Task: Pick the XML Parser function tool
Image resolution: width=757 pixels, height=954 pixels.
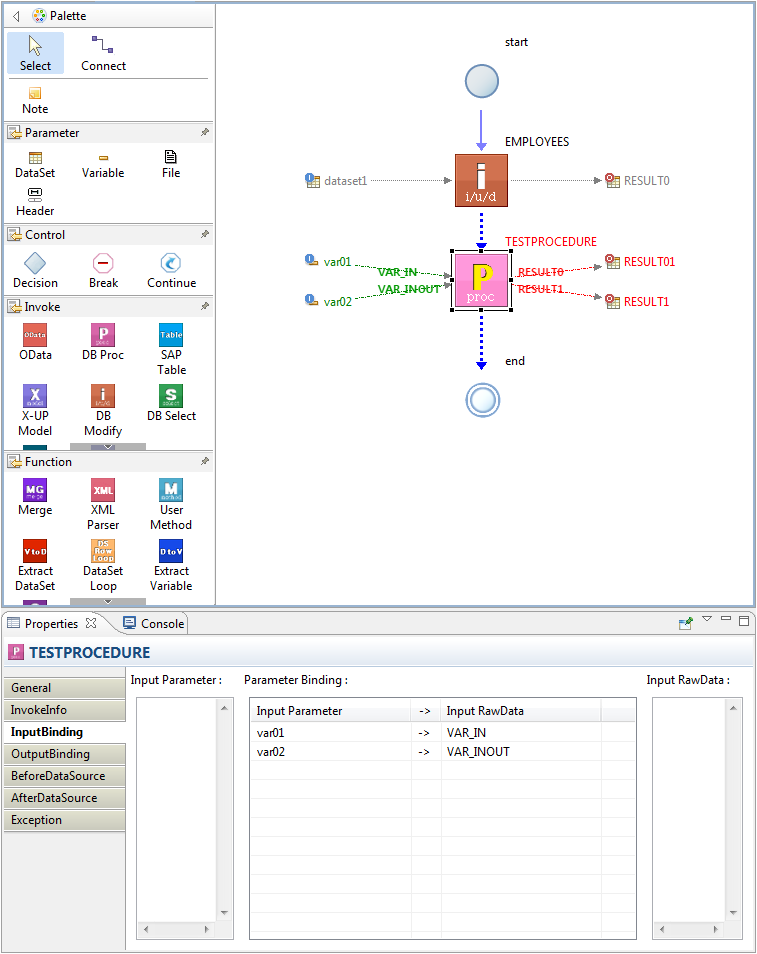Action: 103,491
